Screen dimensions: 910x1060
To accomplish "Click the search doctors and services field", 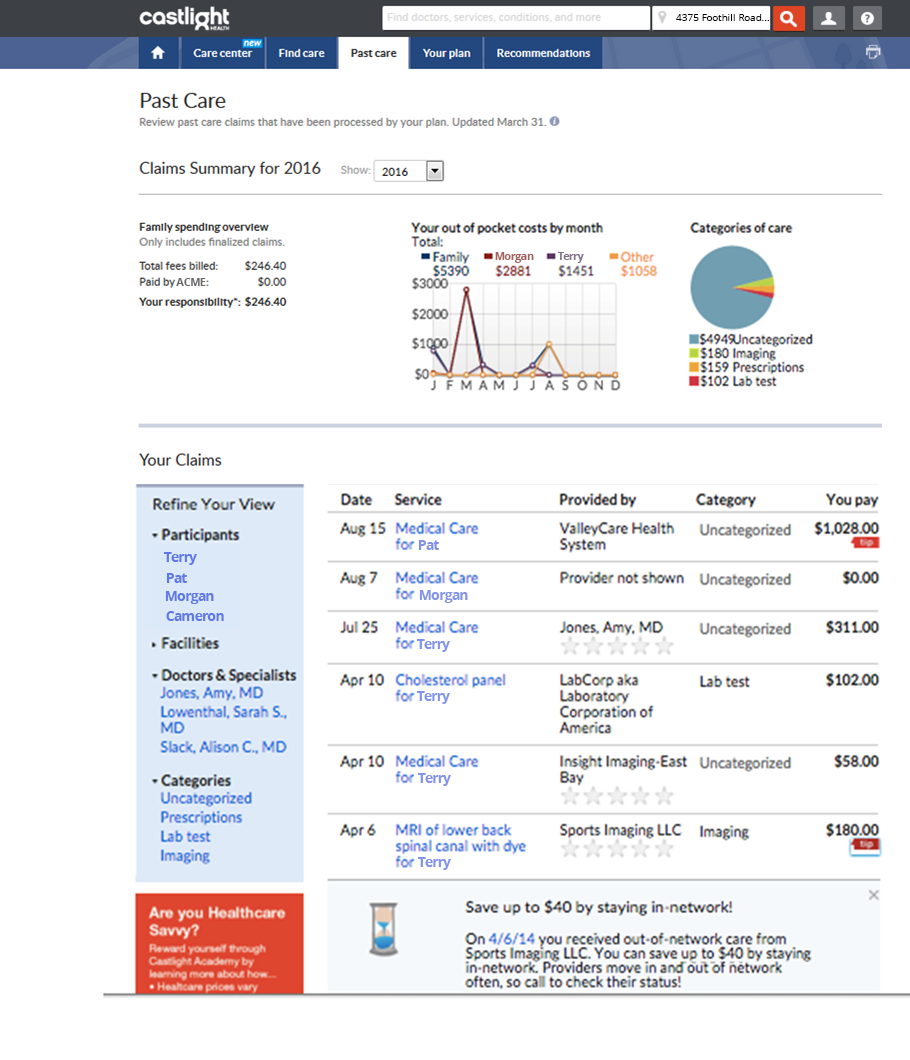I will coord(515,18).
